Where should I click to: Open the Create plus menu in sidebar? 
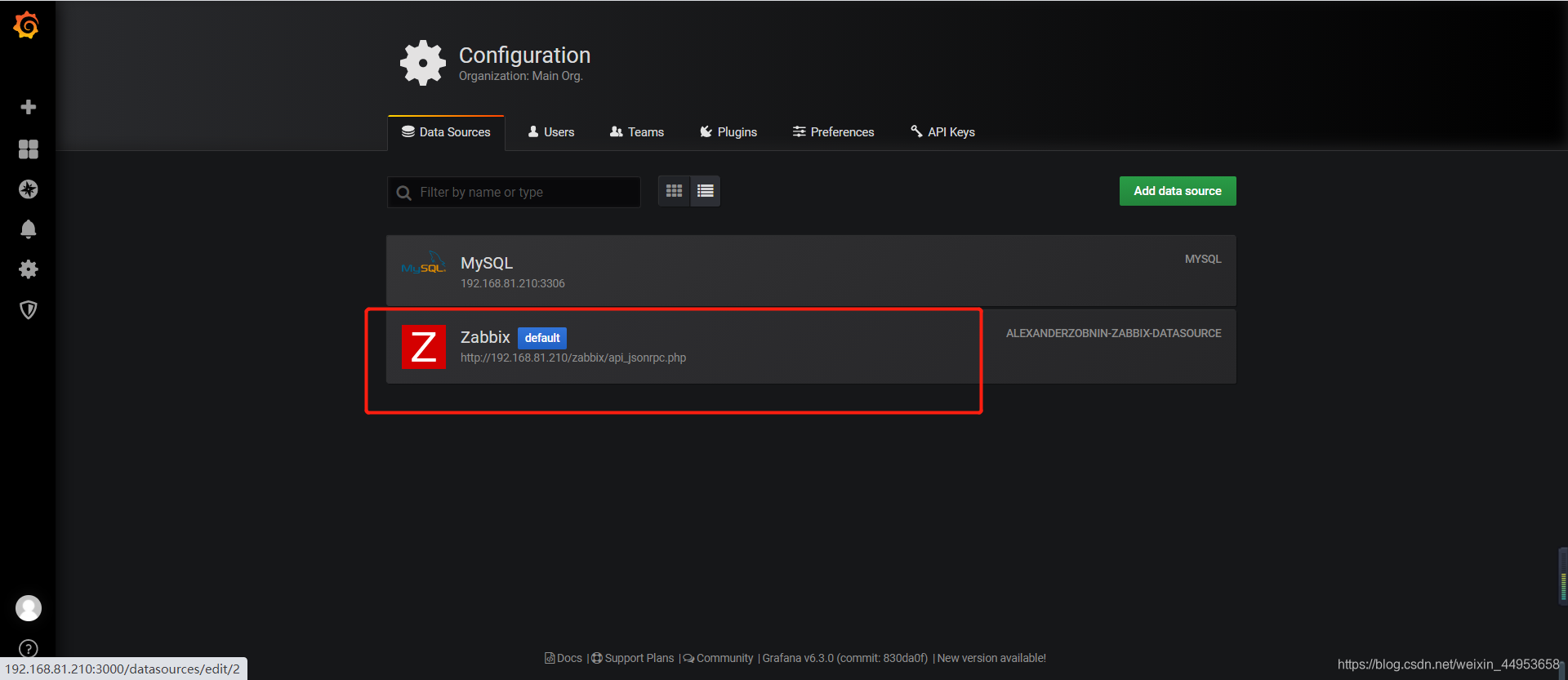[x=28, y=107]
